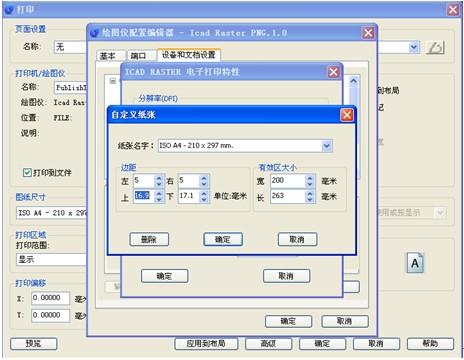The image size is (464, 360).
Task: Click 帮助 in the 打印 window
Action: (x=430, y=344)
